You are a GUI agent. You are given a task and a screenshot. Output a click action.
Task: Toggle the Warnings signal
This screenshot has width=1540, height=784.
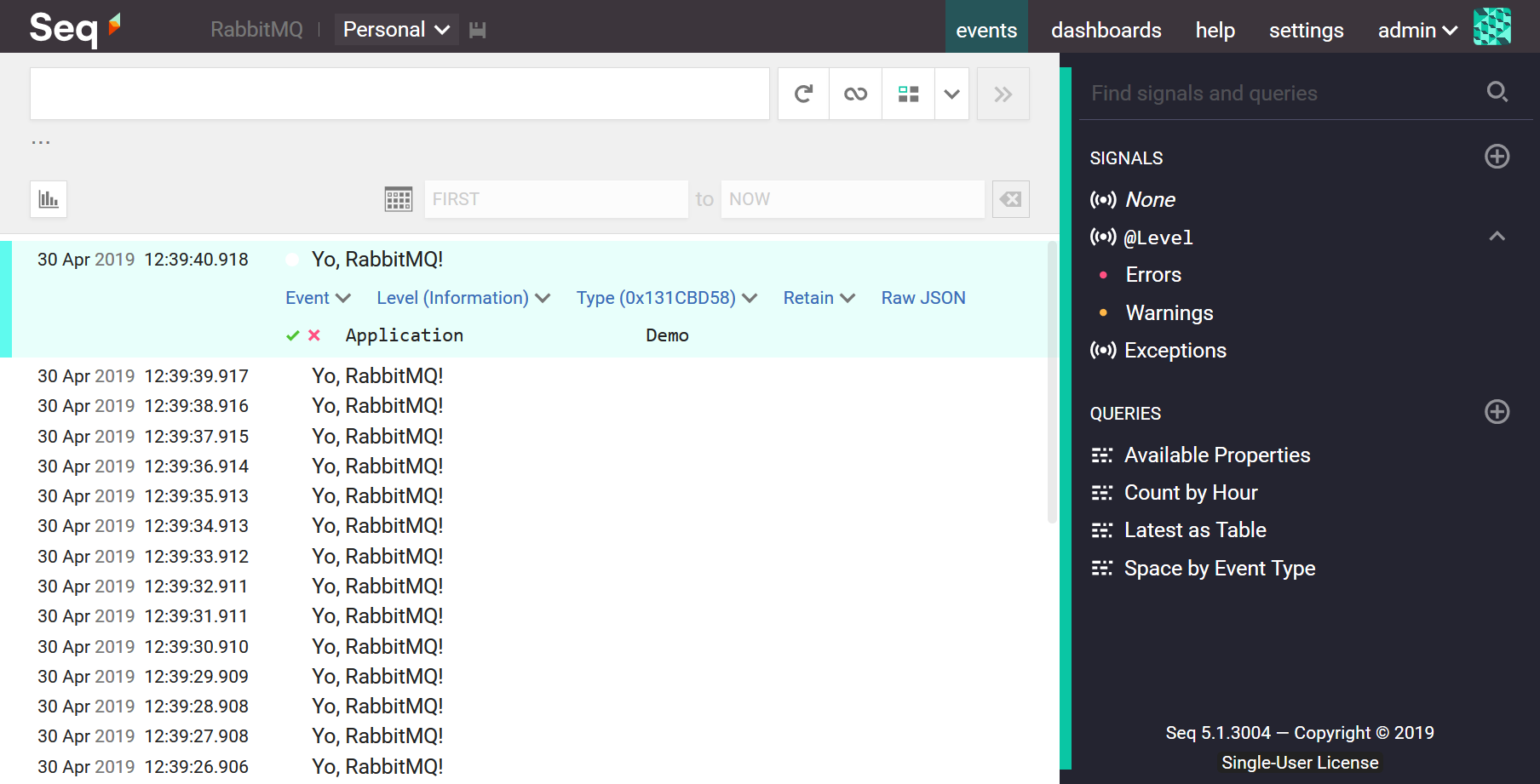coord(1169,312)
